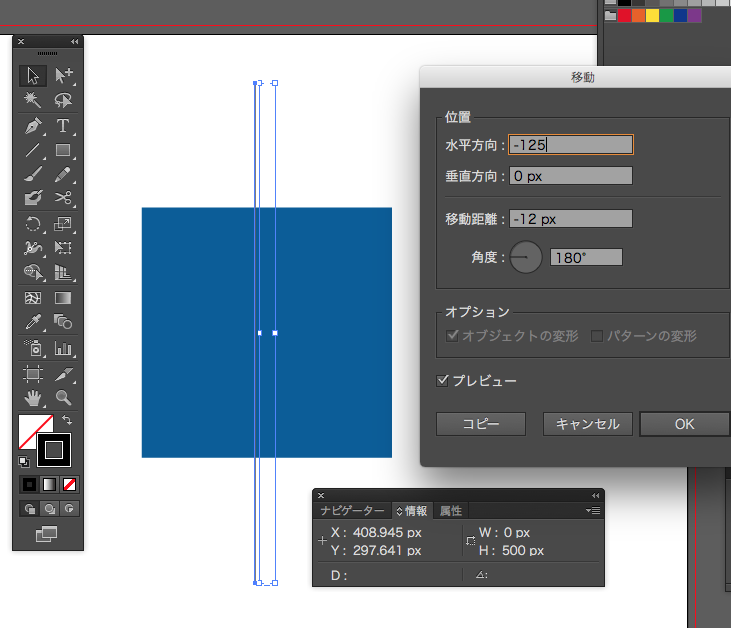Apply None mode button
Viewport: 731px width, 628px height.
[x=69, y=484]
